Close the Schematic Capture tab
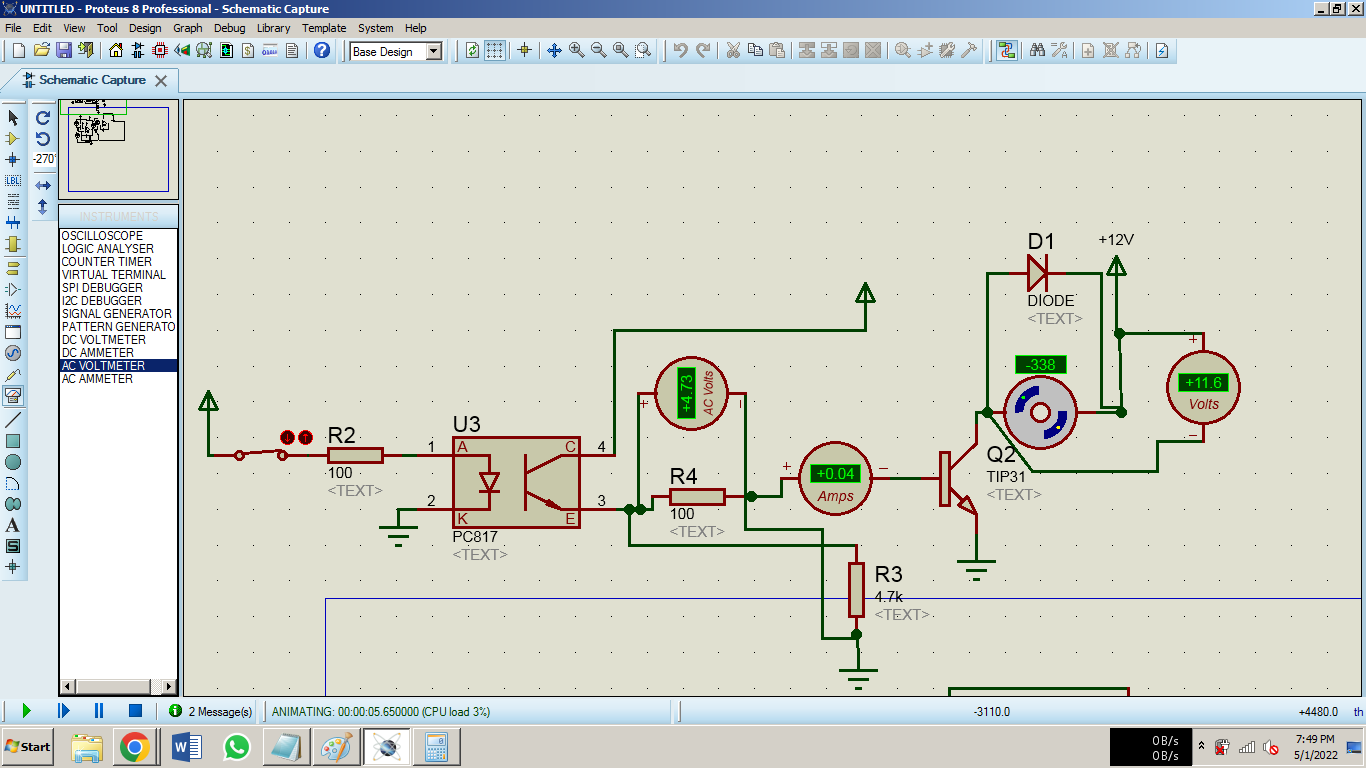This screenshot has width=1366, height=768. (161, 80)
